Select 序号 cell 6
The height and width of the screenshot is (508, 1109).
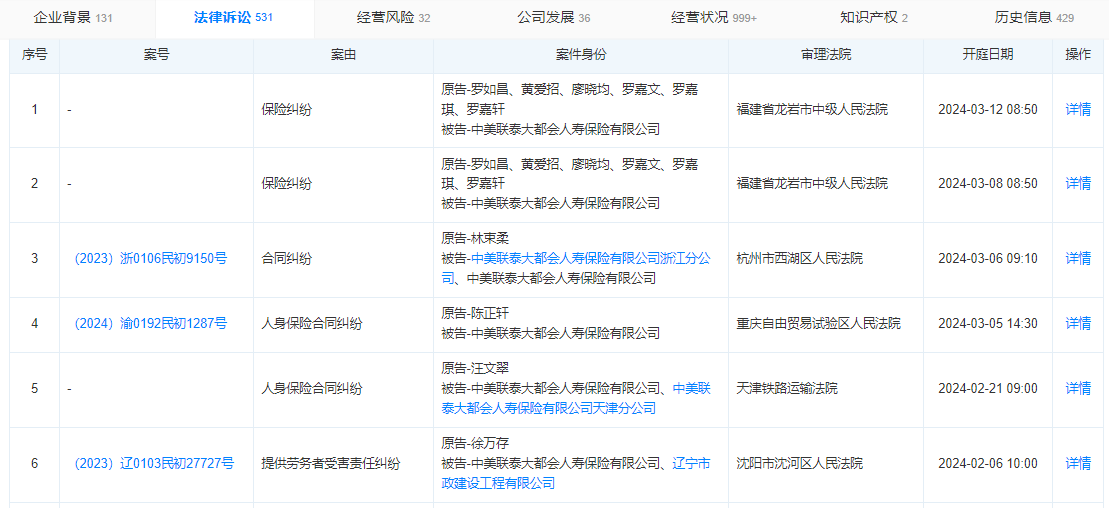click(34, 463)
